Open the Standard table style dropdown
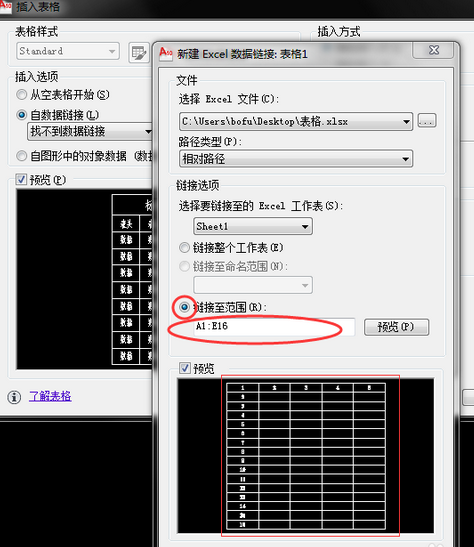Screen dimensions: 474x547 68,51
